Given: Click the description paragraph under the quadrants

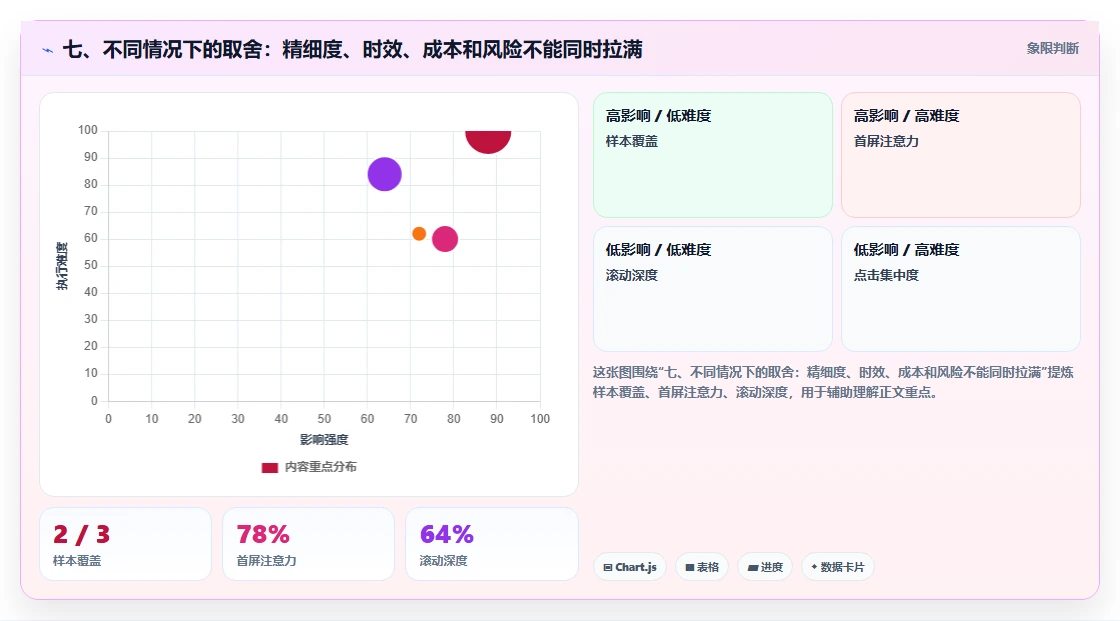Looking at the screenshot, I should pos(833,382).
